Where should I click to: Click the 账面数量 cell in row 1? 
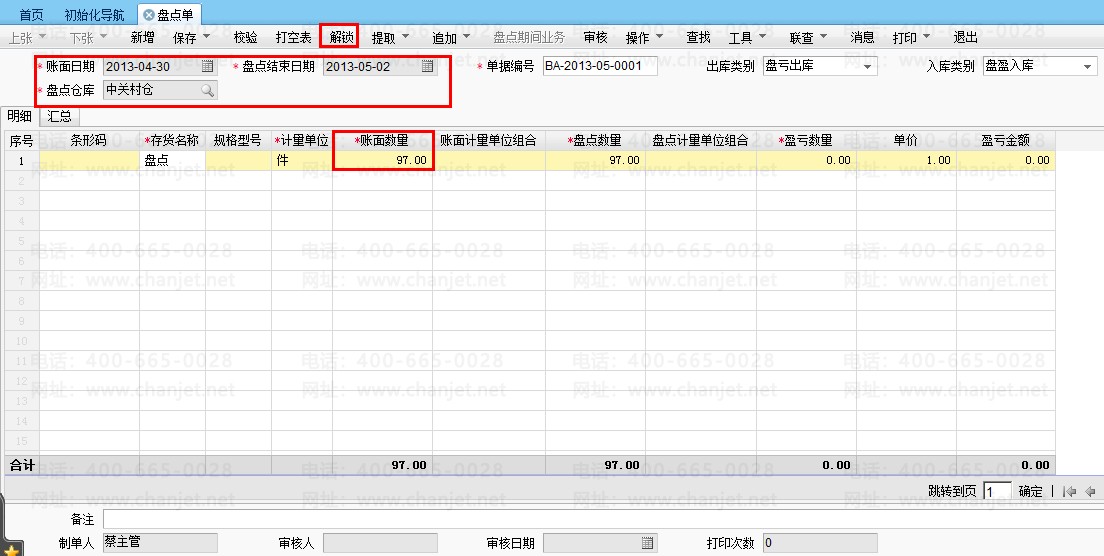(383, 160)
